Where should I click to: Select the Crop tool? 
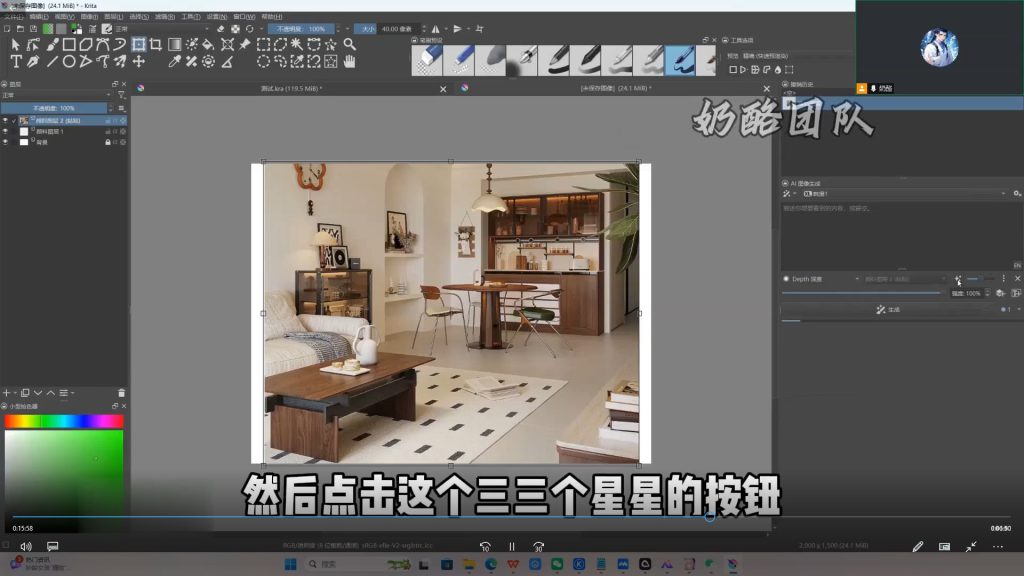point(157,45)
